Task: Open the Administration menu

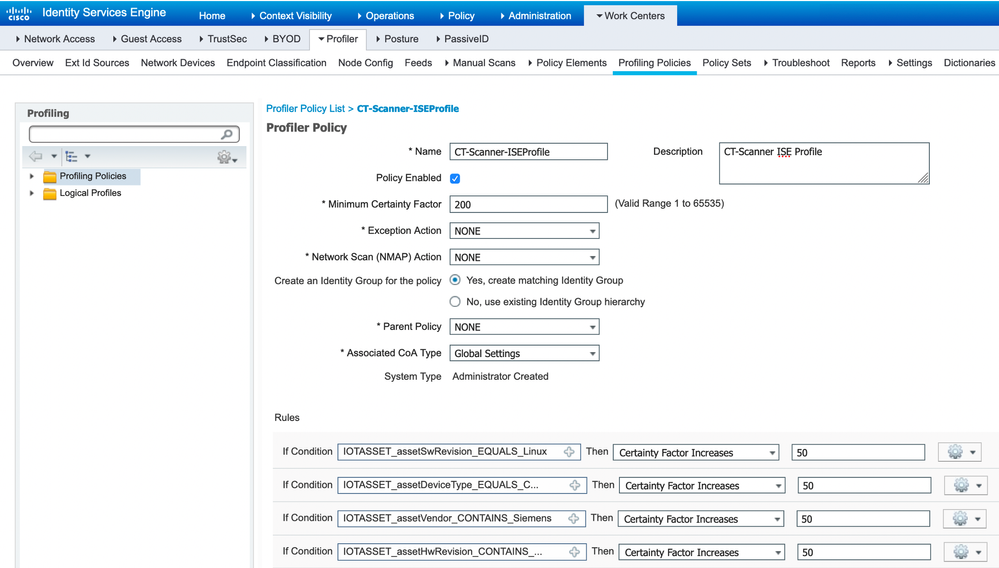Action: 535,16
